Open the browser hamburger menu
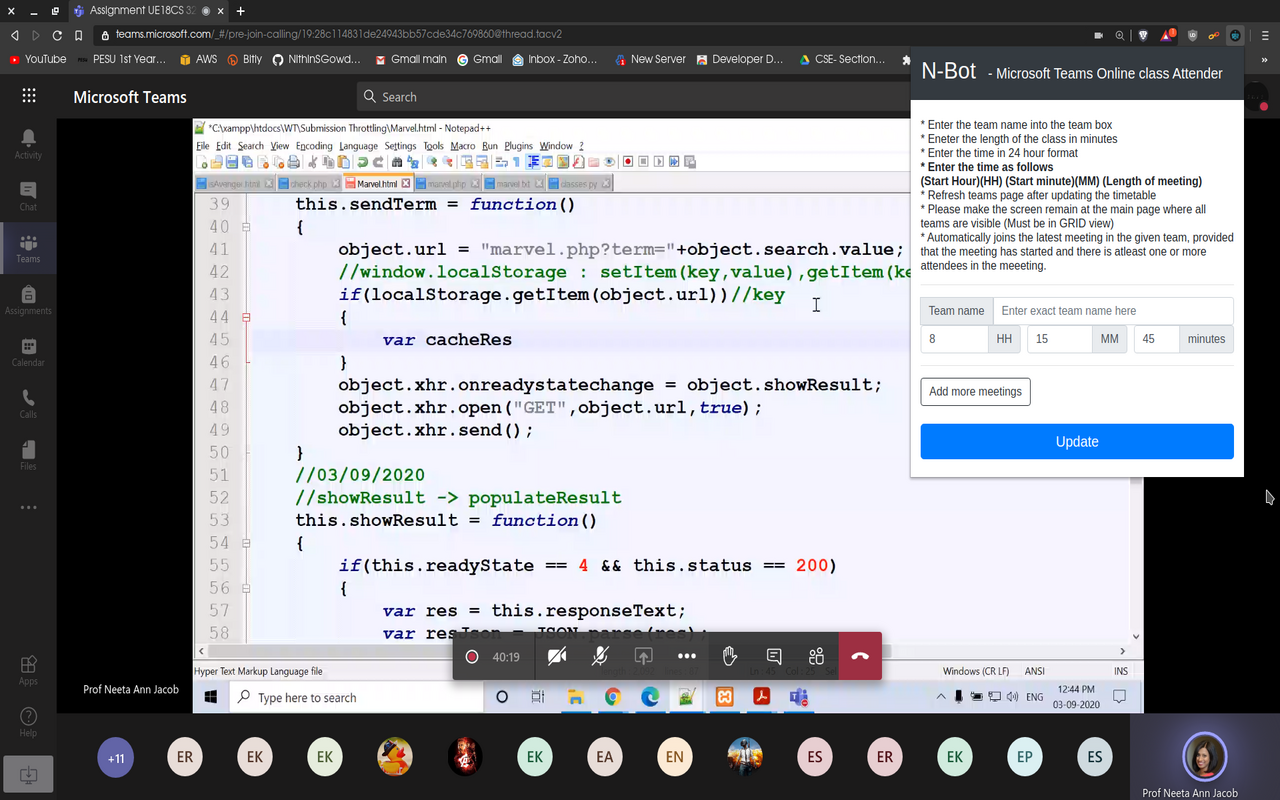 click(1264, 35)
